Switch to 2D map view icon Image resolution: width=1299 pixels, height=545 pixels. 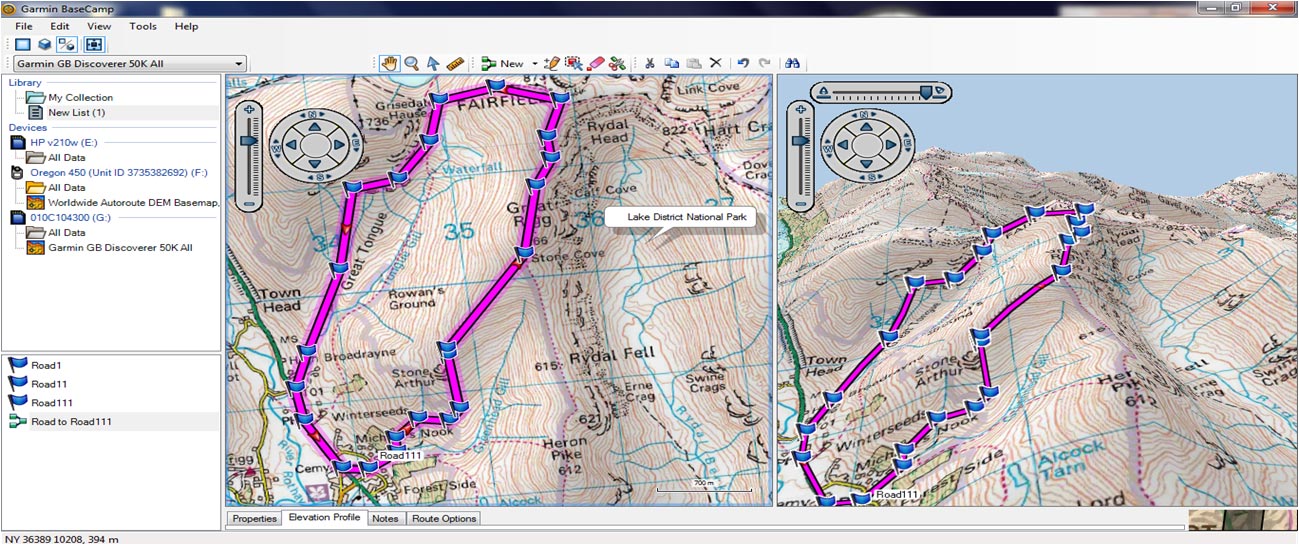coord(22,44)
